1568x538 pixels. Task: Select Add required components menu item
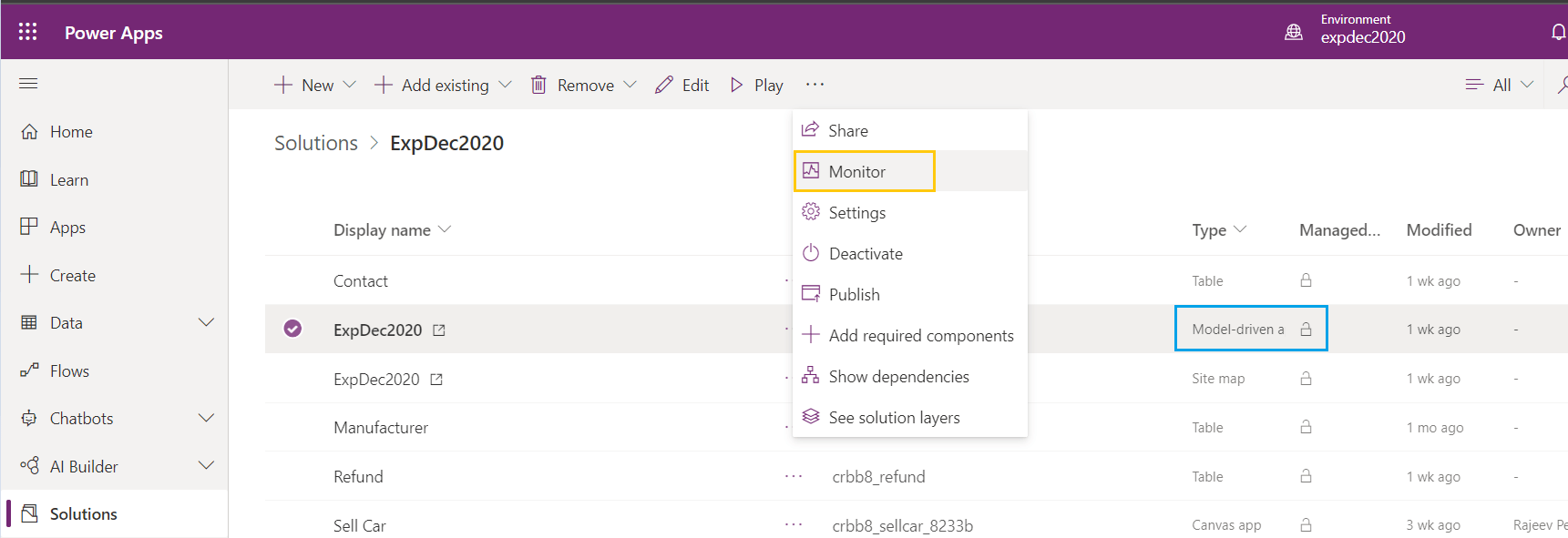[910, 335]
